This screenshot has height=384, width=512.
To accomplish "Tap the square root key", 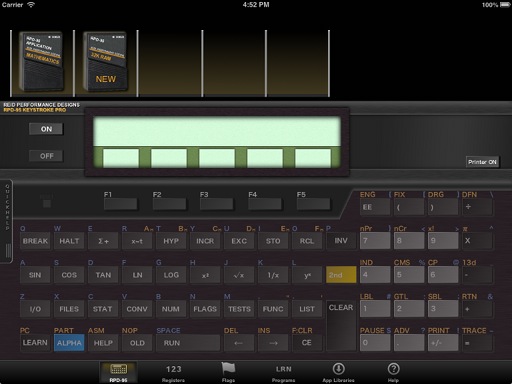I will click(x=239, y=275).
